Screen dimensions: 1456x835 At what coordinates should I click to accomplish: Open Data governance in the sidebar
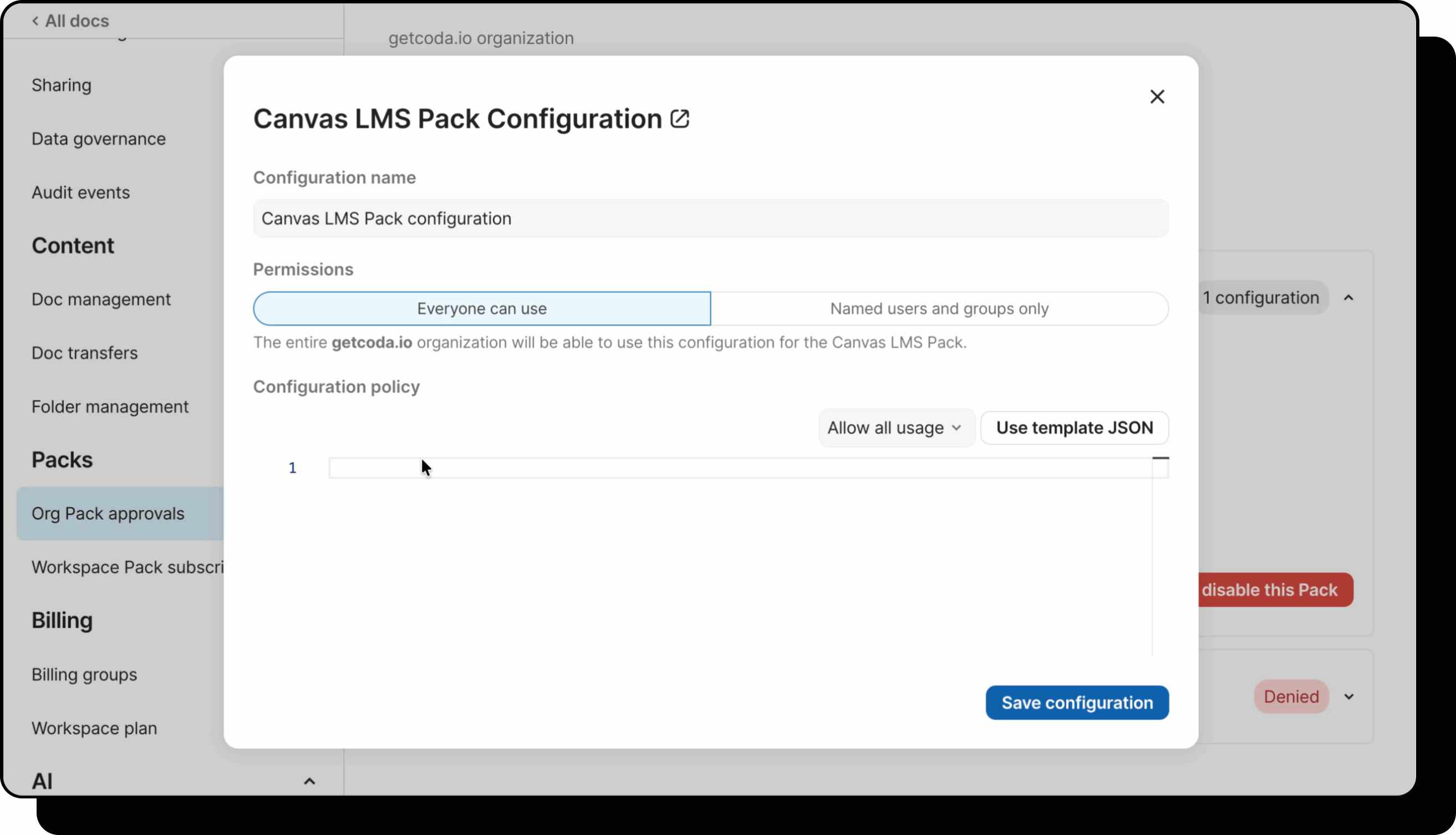point(99,139)
